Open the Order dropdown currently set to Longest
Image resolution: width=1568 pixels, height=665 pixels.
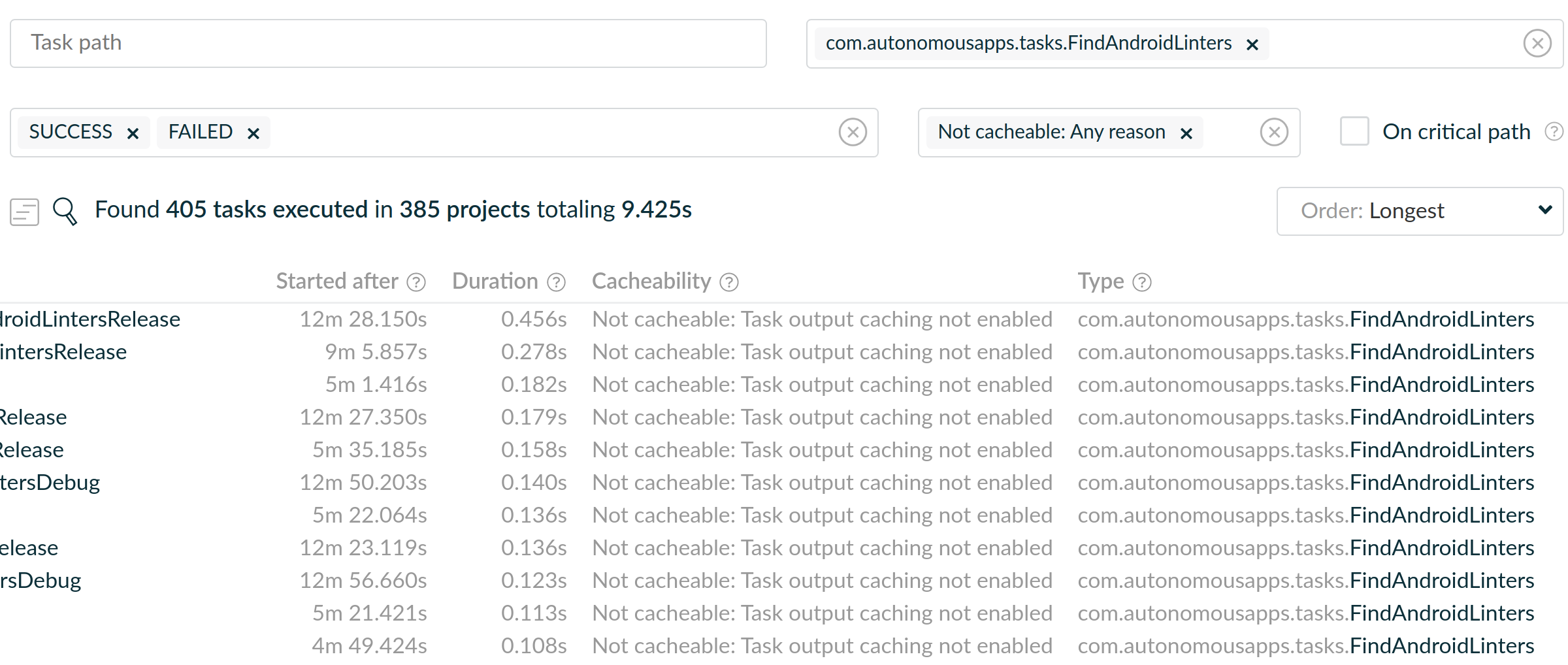1419,211
